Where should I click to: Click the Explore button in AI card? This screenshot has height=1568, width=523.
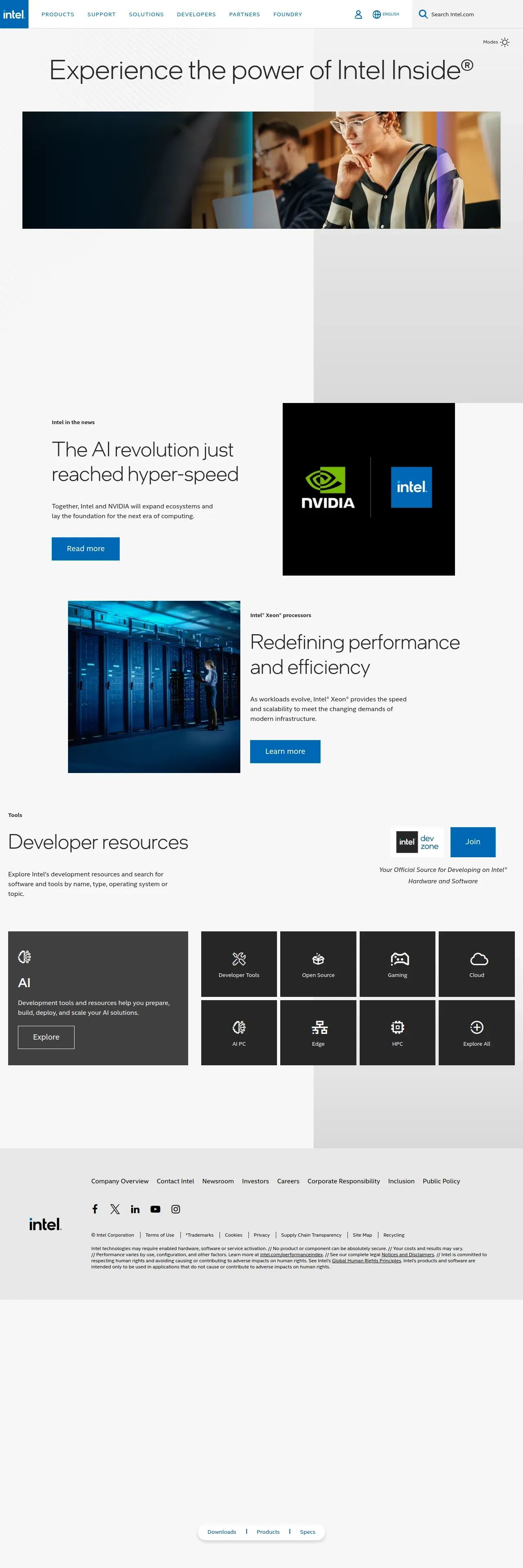(46, 1037)
